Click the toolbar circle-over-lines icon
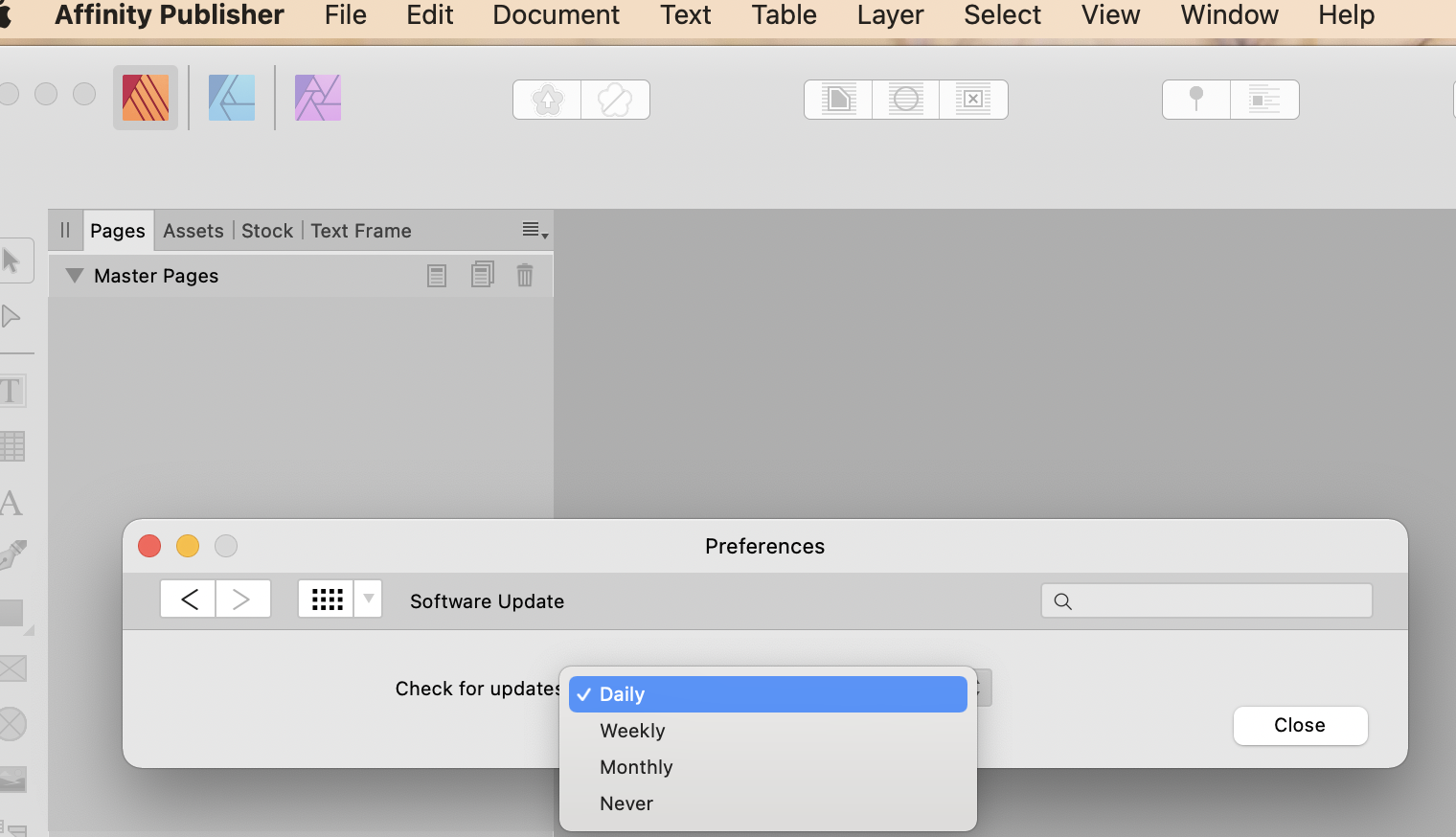The image size is (1456, 837). click(906, 100)
